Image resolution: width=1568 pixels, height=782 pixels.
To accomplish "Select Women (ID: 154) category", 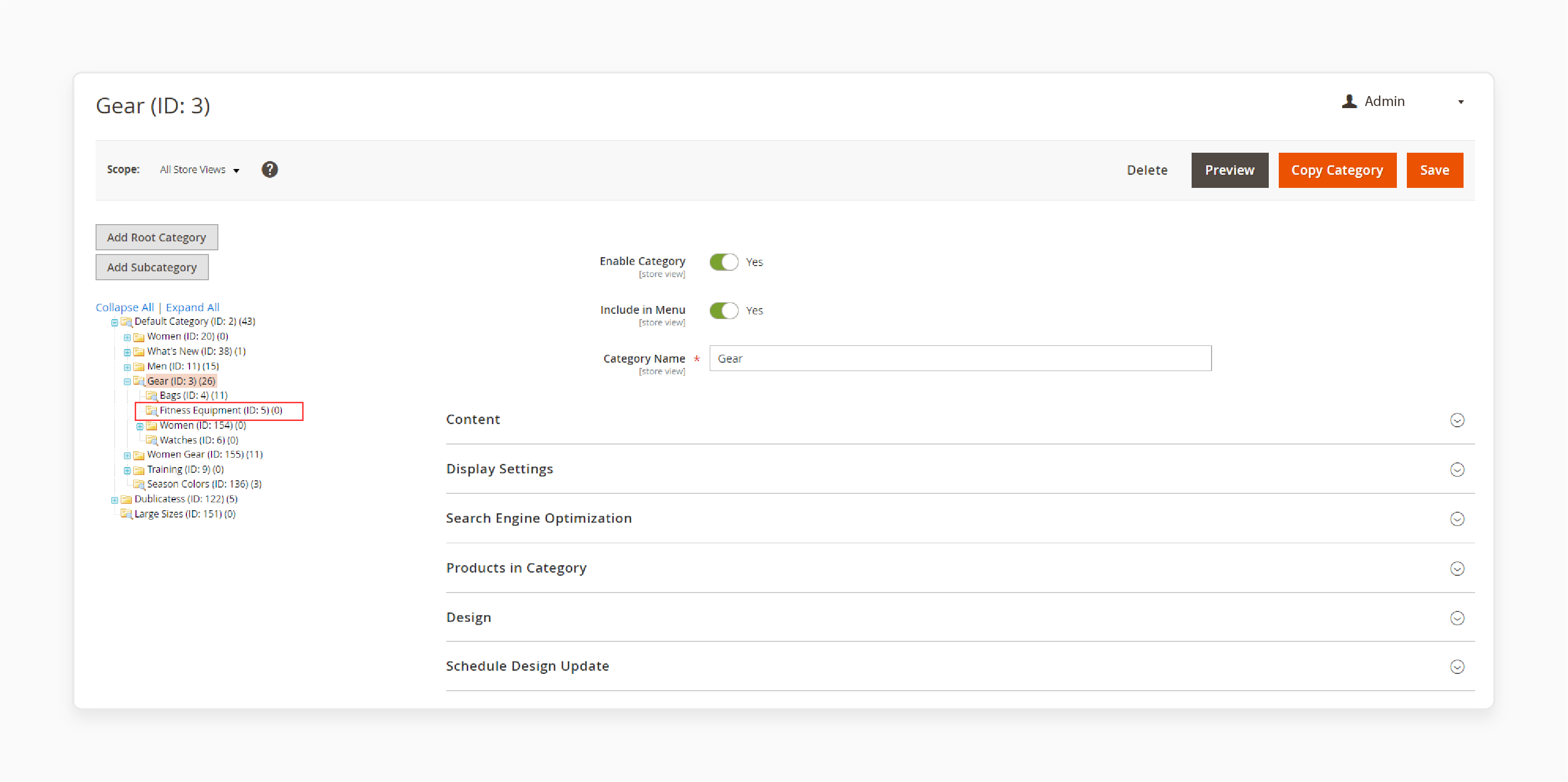I will (x=203, y=426).
